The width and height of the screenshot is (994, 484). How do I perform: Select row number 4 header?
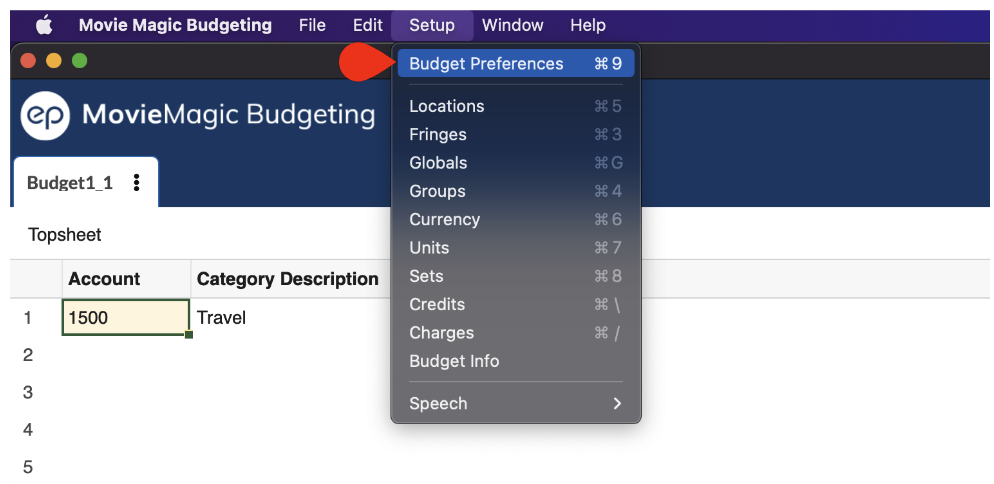pyautogui.click(x=28, y=430)
